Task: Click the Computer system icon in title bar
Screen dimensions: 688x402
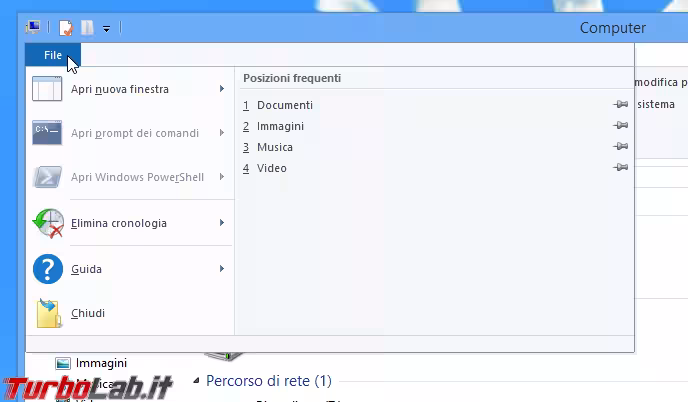Action: pos(33,28)
